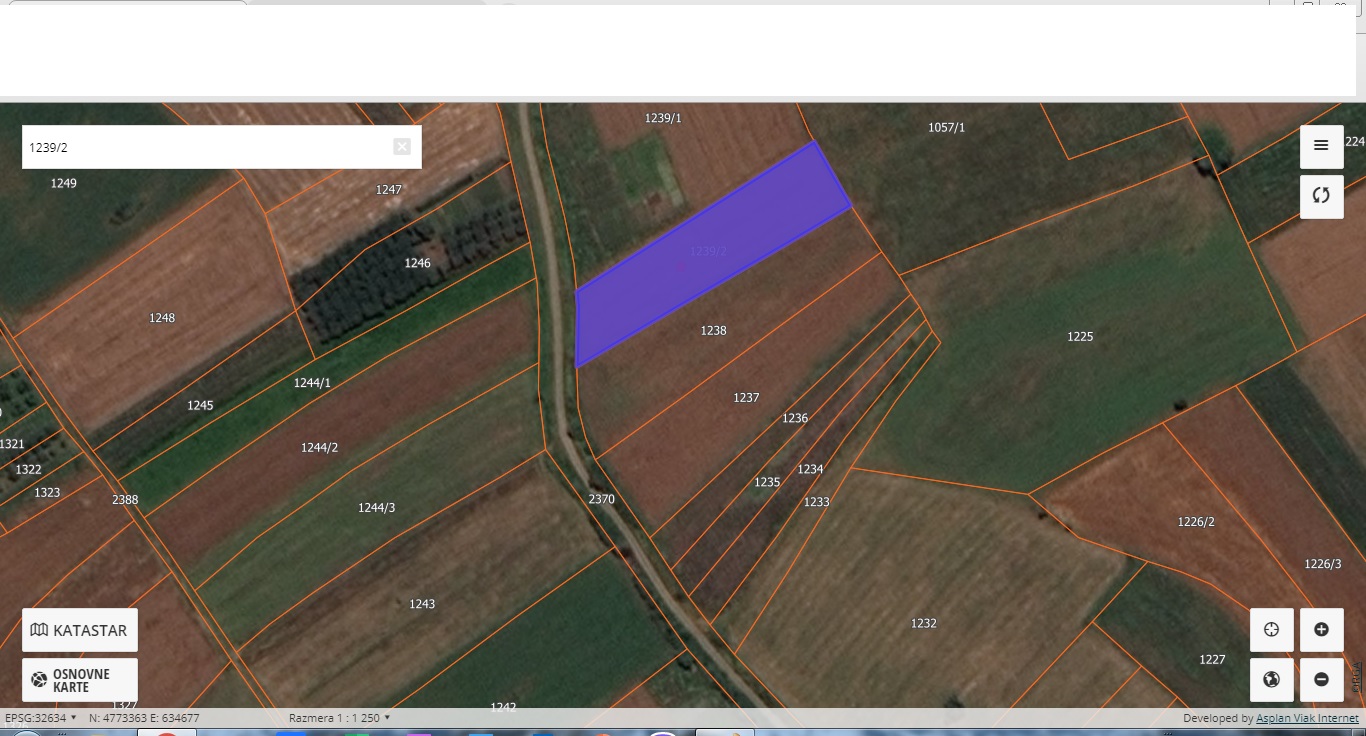Select parcel 1225 on the map
Screen dimensions: 1366x736
click(x=1080, y=337)
